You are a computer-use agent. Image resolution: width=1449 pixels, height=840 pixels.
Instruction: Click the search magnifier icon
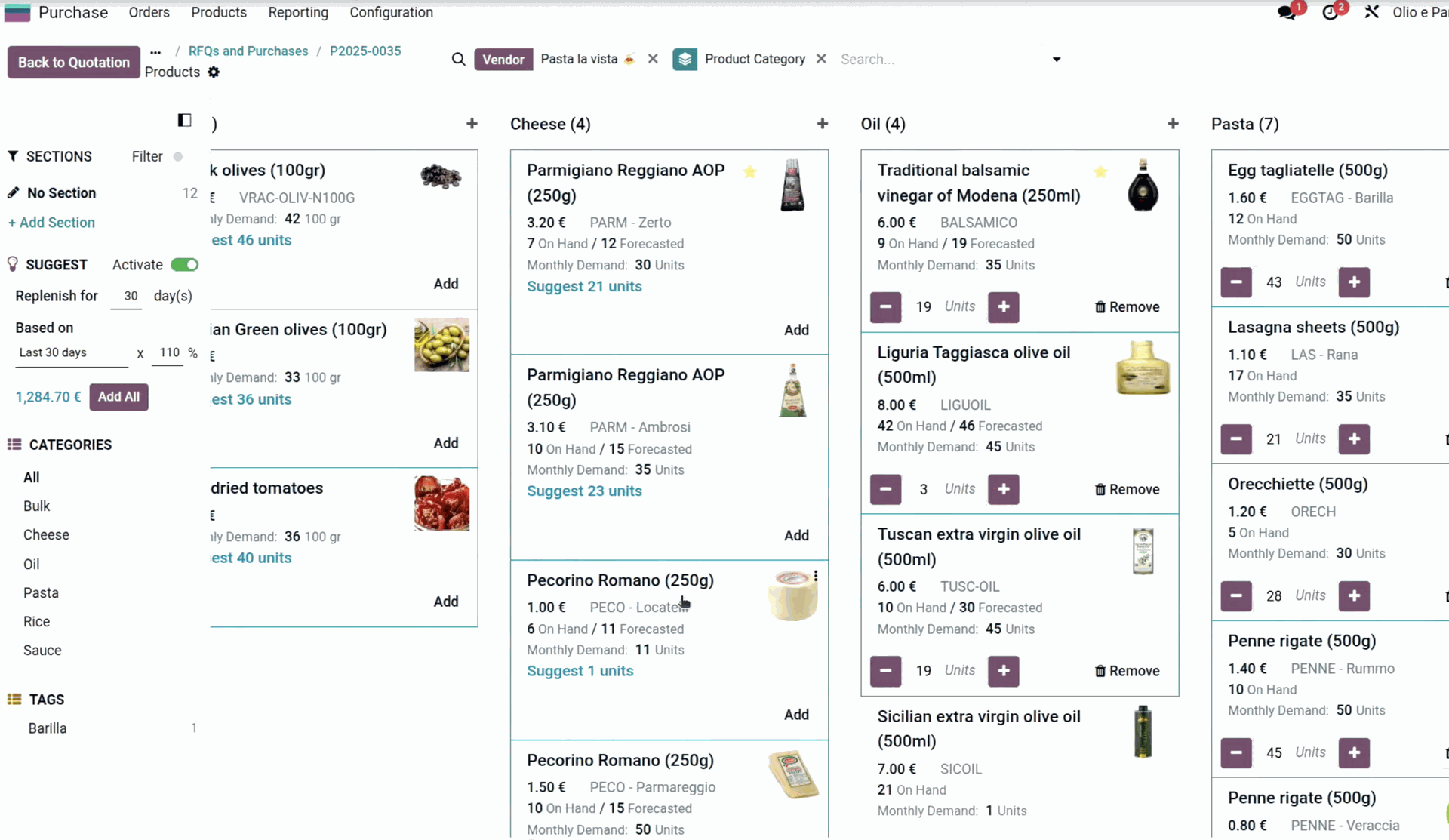[458, 59]
